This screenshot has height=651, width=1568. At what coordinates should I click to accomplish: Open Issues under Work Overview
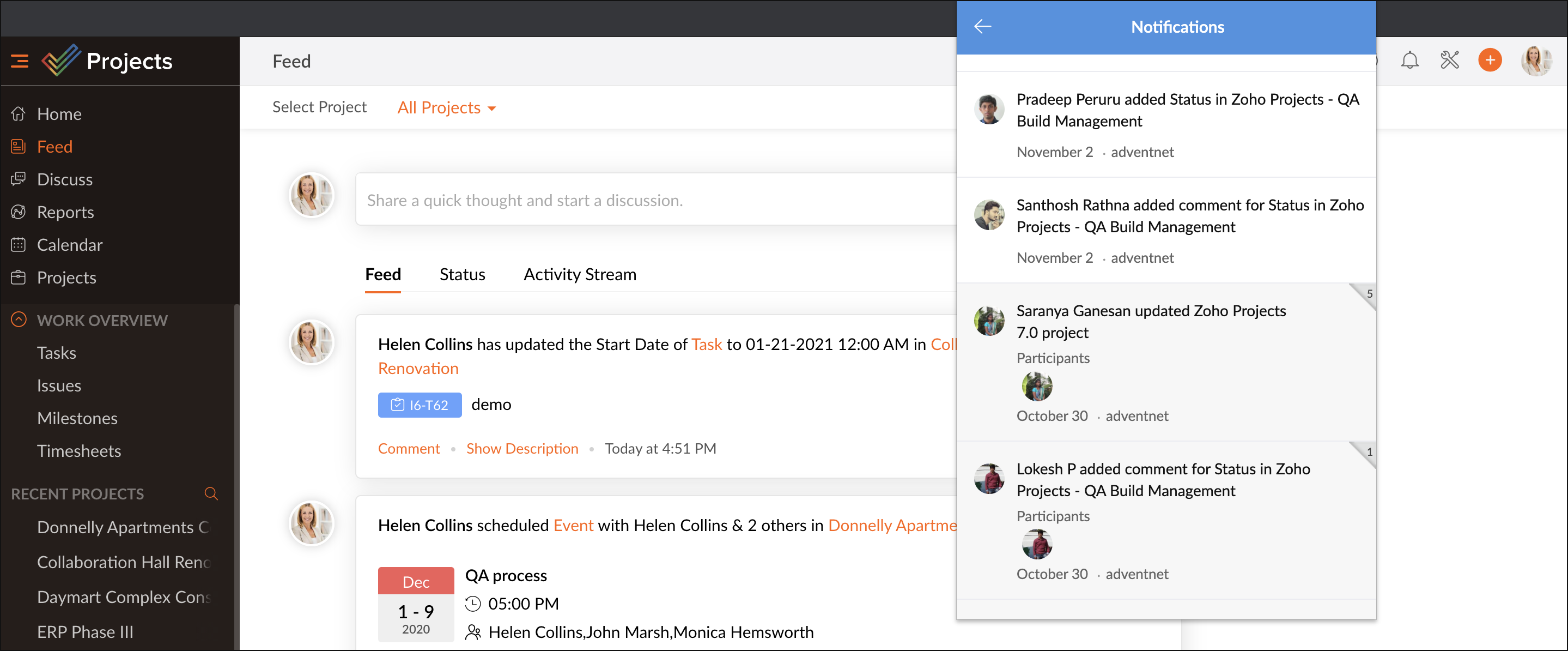tap(59, 385)
